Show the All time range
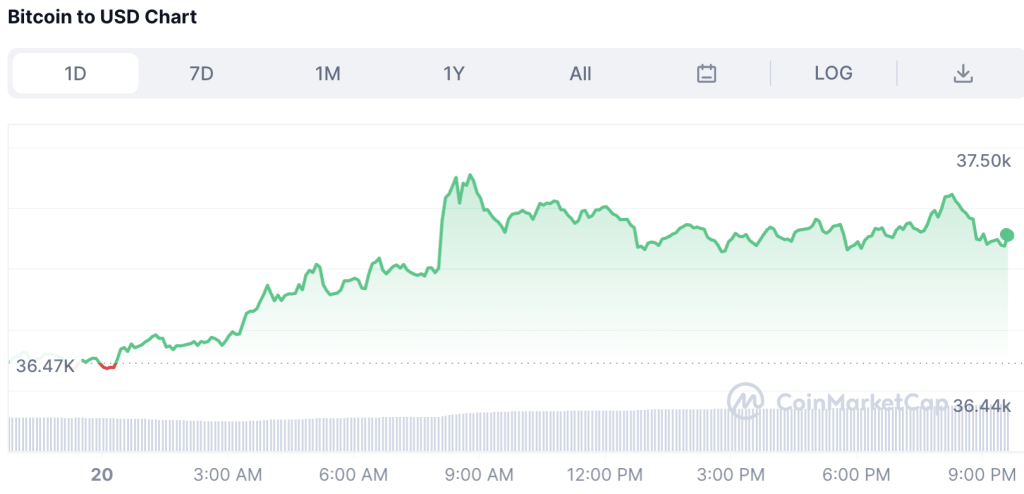 pyautogui.click(x=580, y=73)
